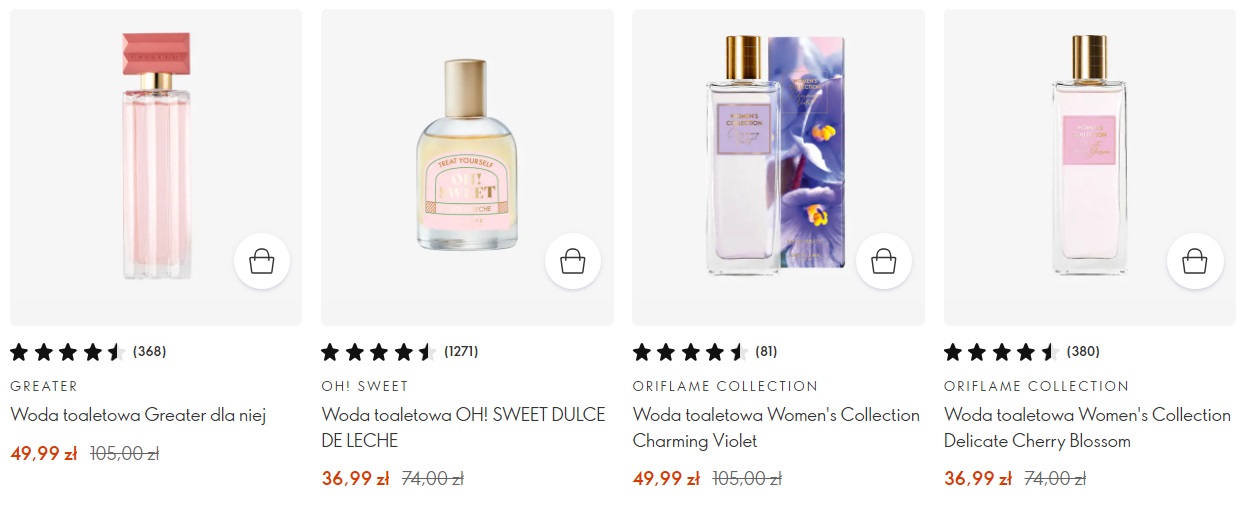Viewport: 1247px width, 508px height.
Task: Click the OH! SWEET brand label
Action: (x=365, y=386)
